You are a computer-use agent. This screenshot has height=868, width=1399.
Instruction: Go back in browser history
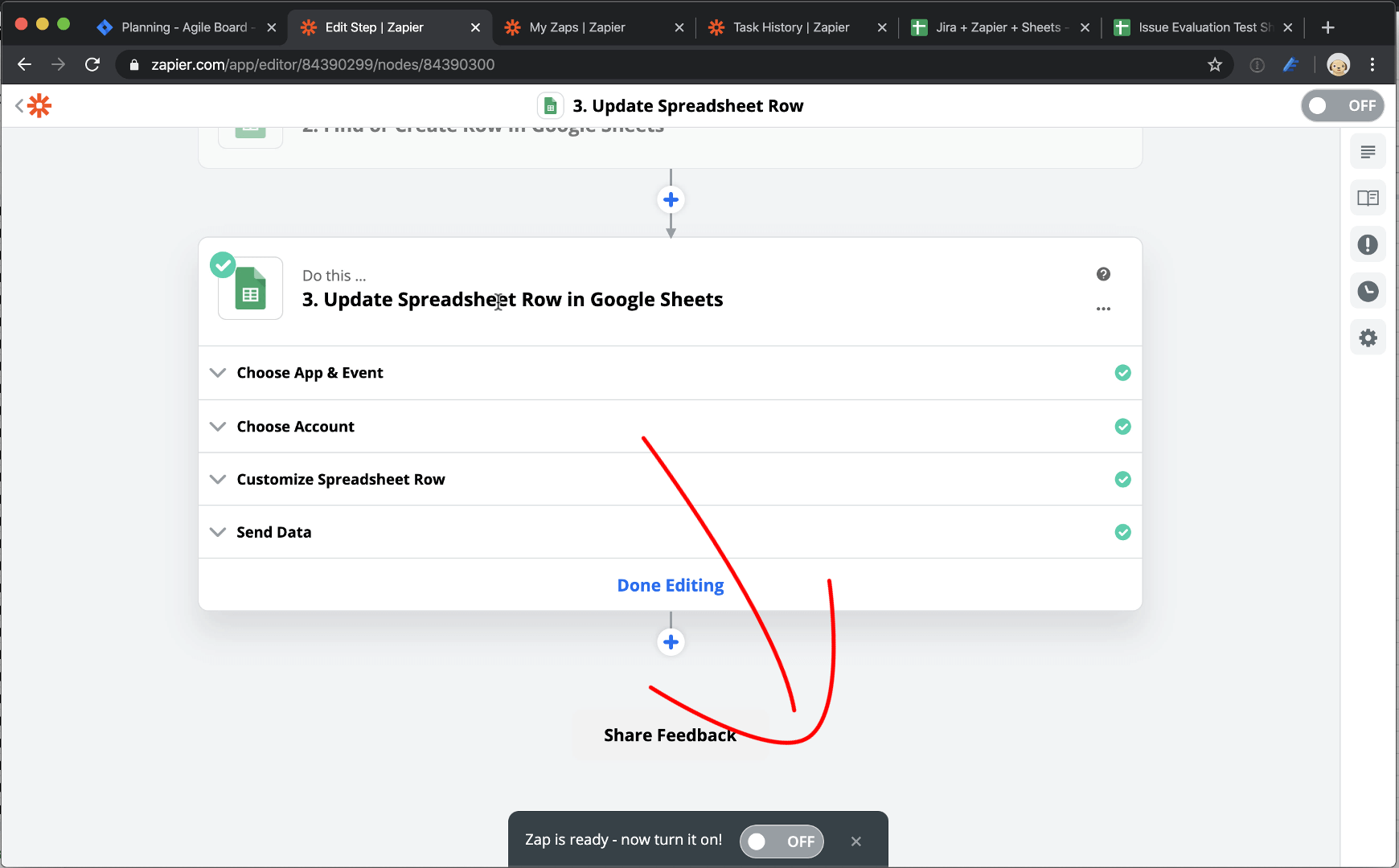click(x=24, y=64)
